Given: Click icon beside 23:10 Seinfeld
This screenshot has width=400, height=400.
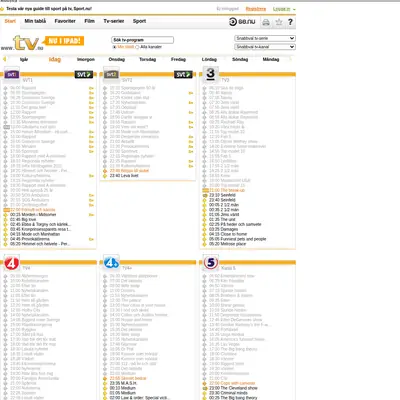Looking at the screenshot, I should (x=205, y=195).
